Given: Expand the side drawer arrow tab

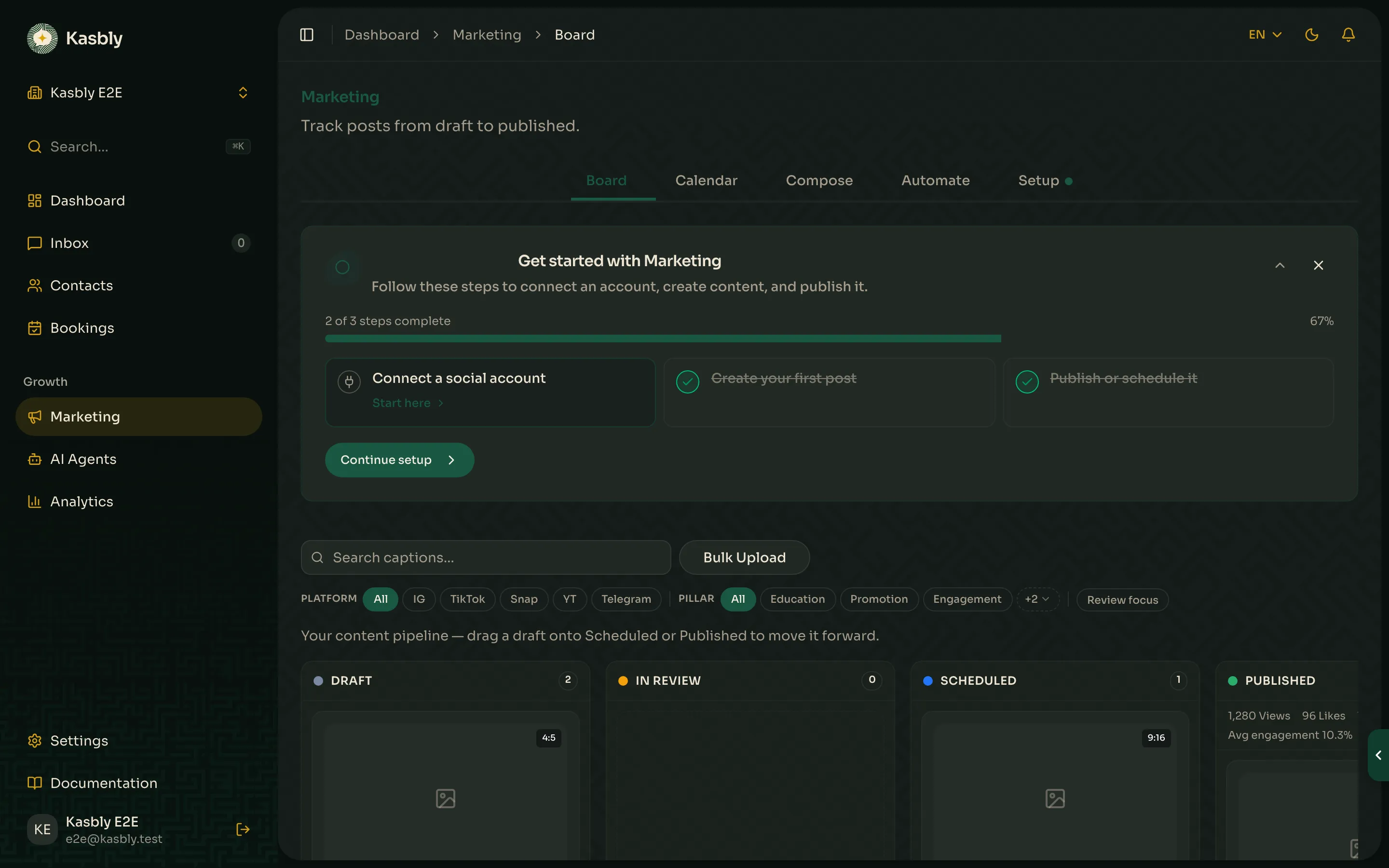Looking at the screenshot, I should coord(1378,755).
